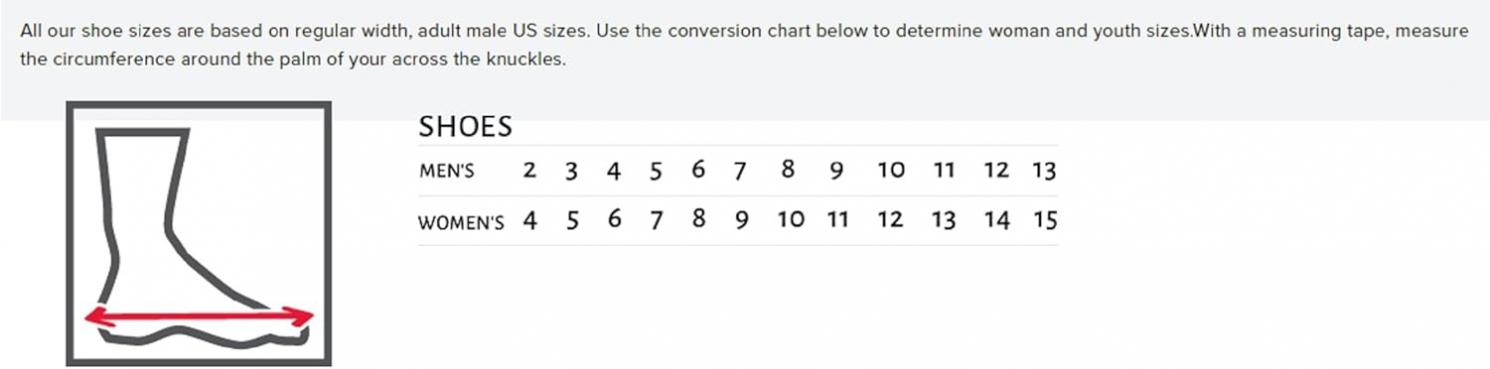Click women's size 10
The height and width of the screenshot is (369, 1490).
(791, 220)
